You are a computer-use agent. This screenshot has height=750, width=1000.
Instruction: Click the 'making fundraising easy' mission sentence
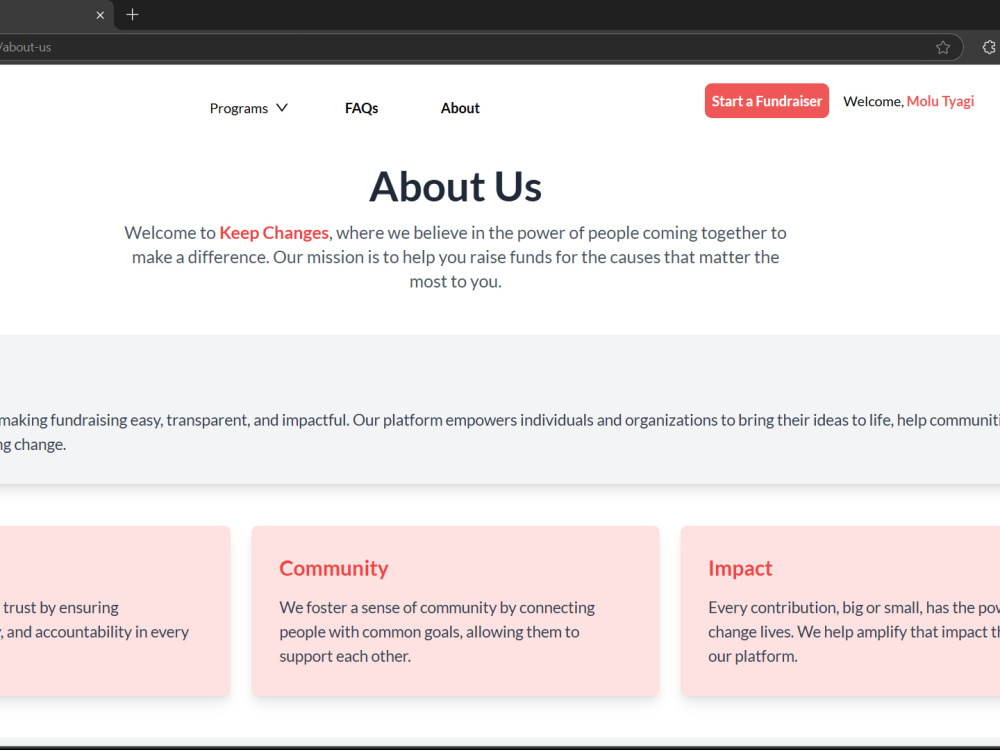(x=500, y=420)
